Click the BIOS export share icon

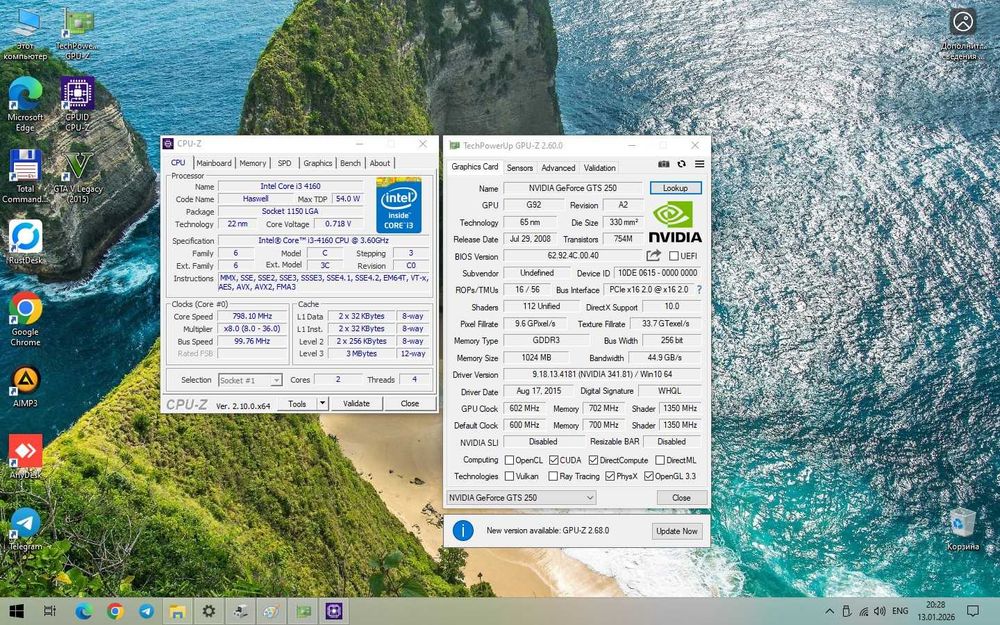[x=654, y=256]
